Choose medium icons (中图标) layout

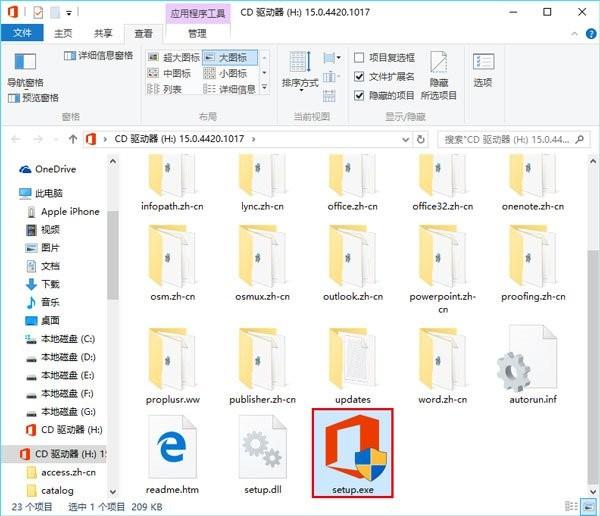(169, 73)
